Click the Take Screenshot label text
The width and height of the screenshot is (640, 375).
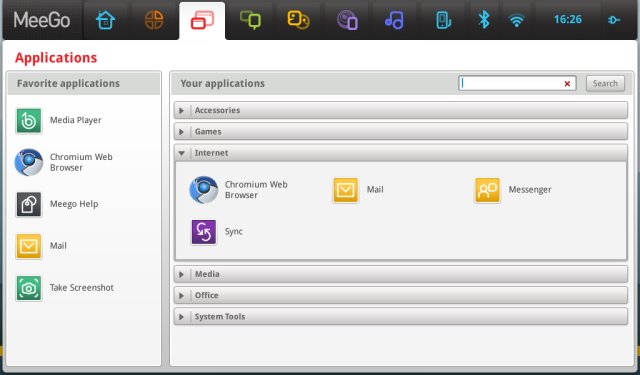[x=82, y=288]
